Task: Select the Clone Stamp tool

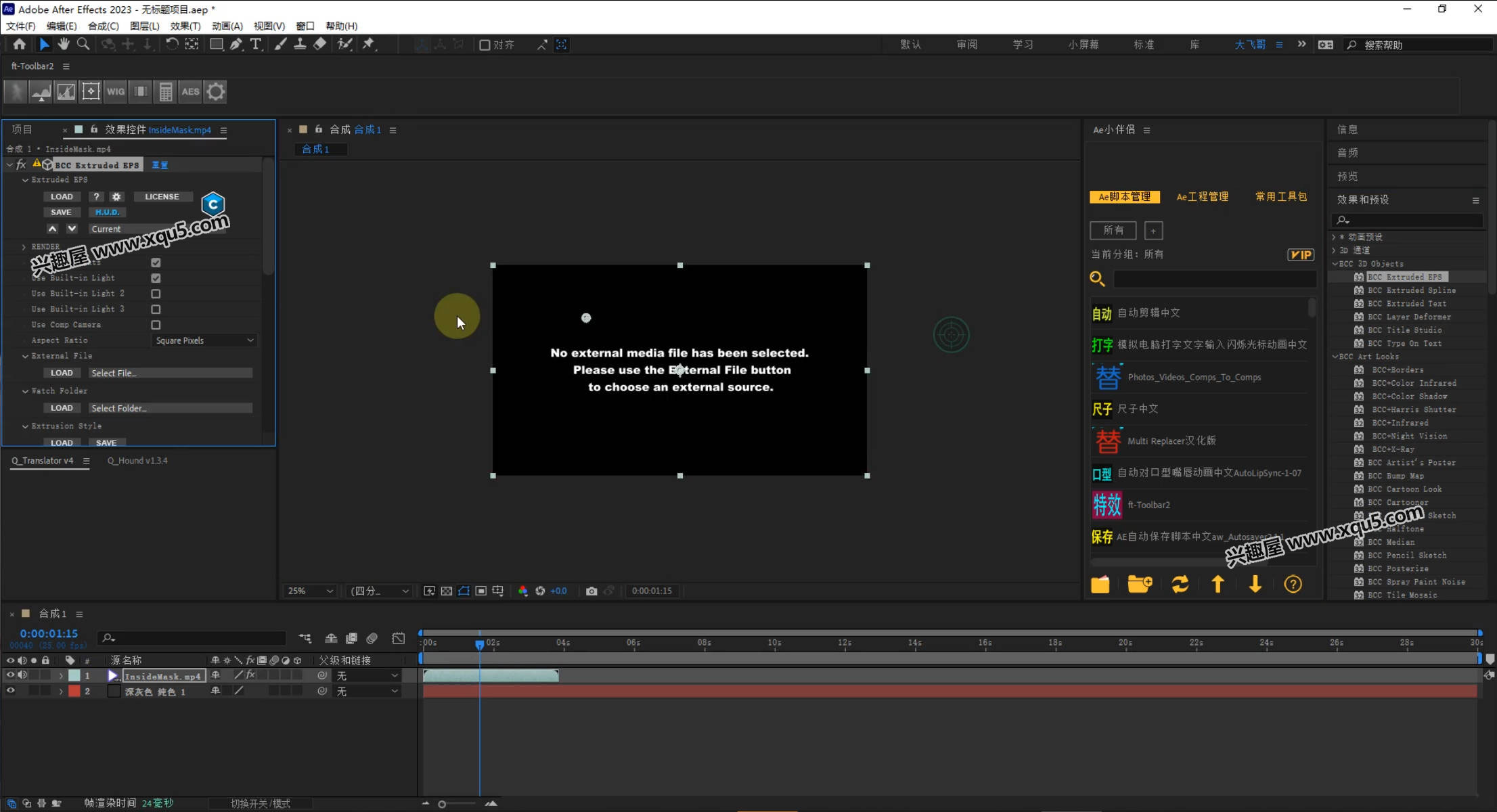Action: [x=300, y=44]
